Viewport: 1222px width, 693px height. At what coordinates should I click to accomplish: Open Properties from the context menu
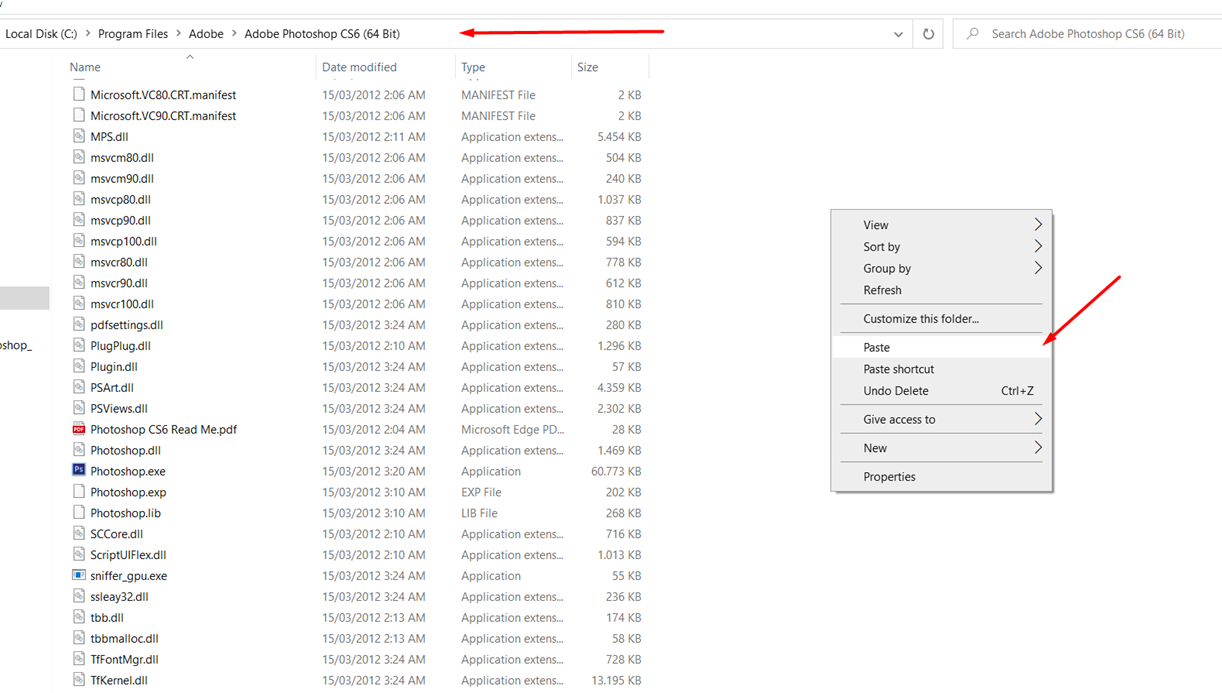[x=941, y=477]
